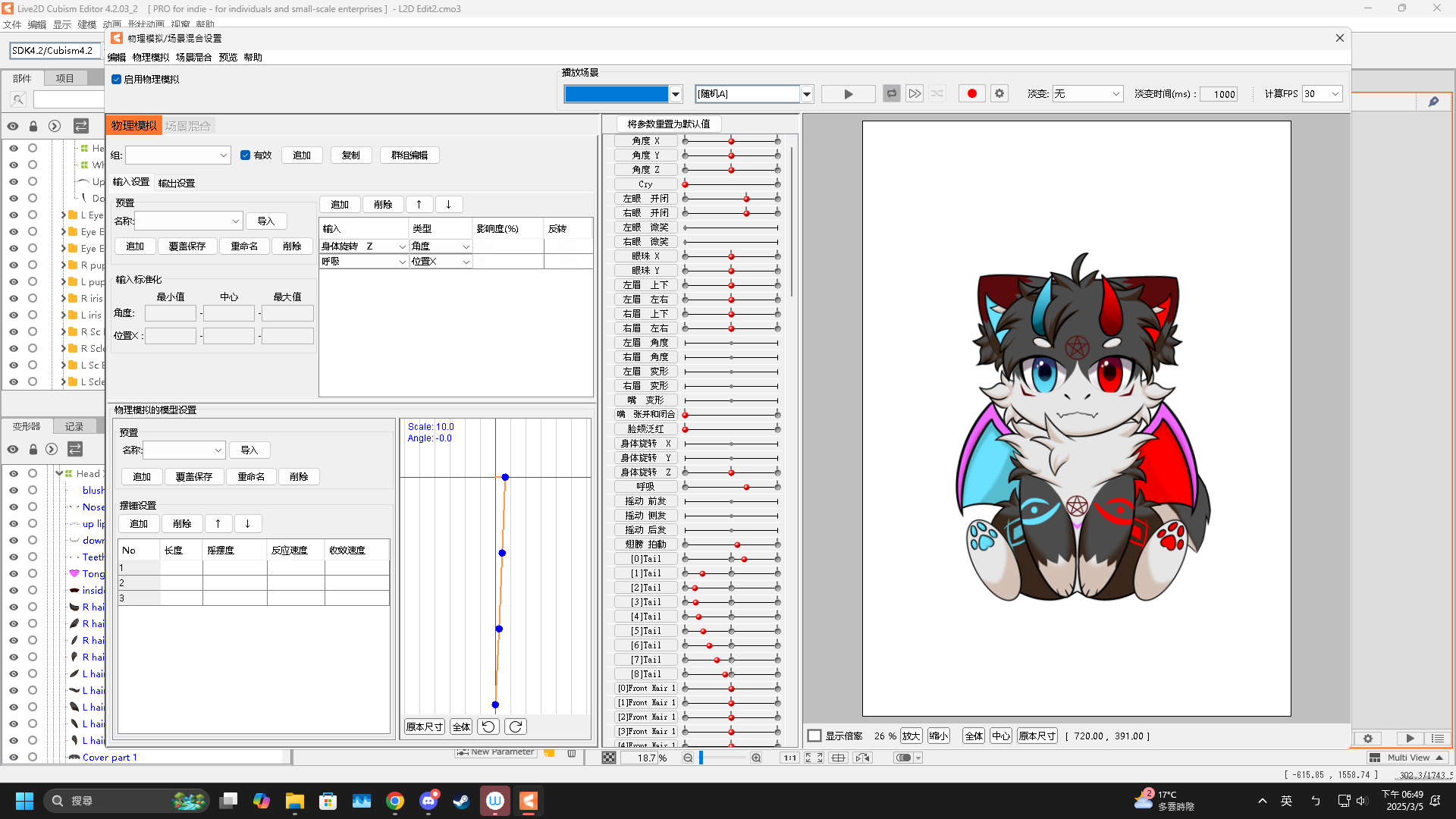Open the playback settings gear
The width and height of the screenshot is (1456, 819).
(999, 93)
